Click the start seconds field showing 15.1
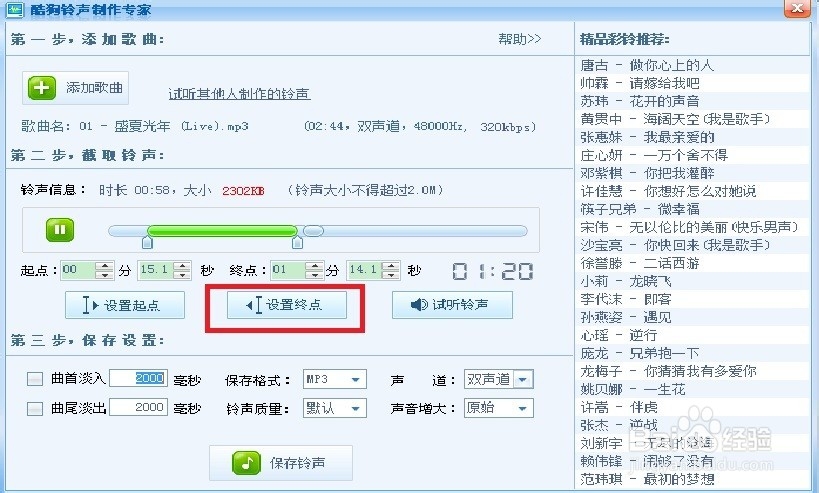This screenshot has width=819, height=493. coord(156,270)
